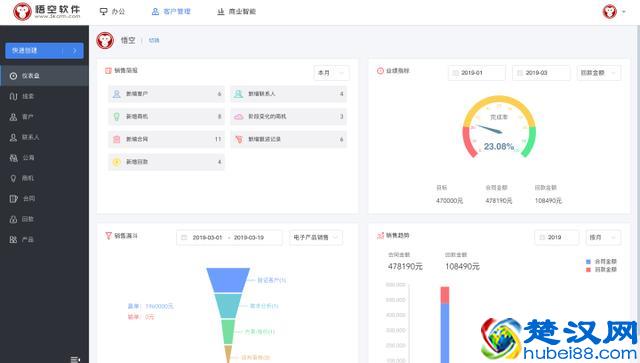Click the 业绩指标 clock title icon

click(380, 71)
